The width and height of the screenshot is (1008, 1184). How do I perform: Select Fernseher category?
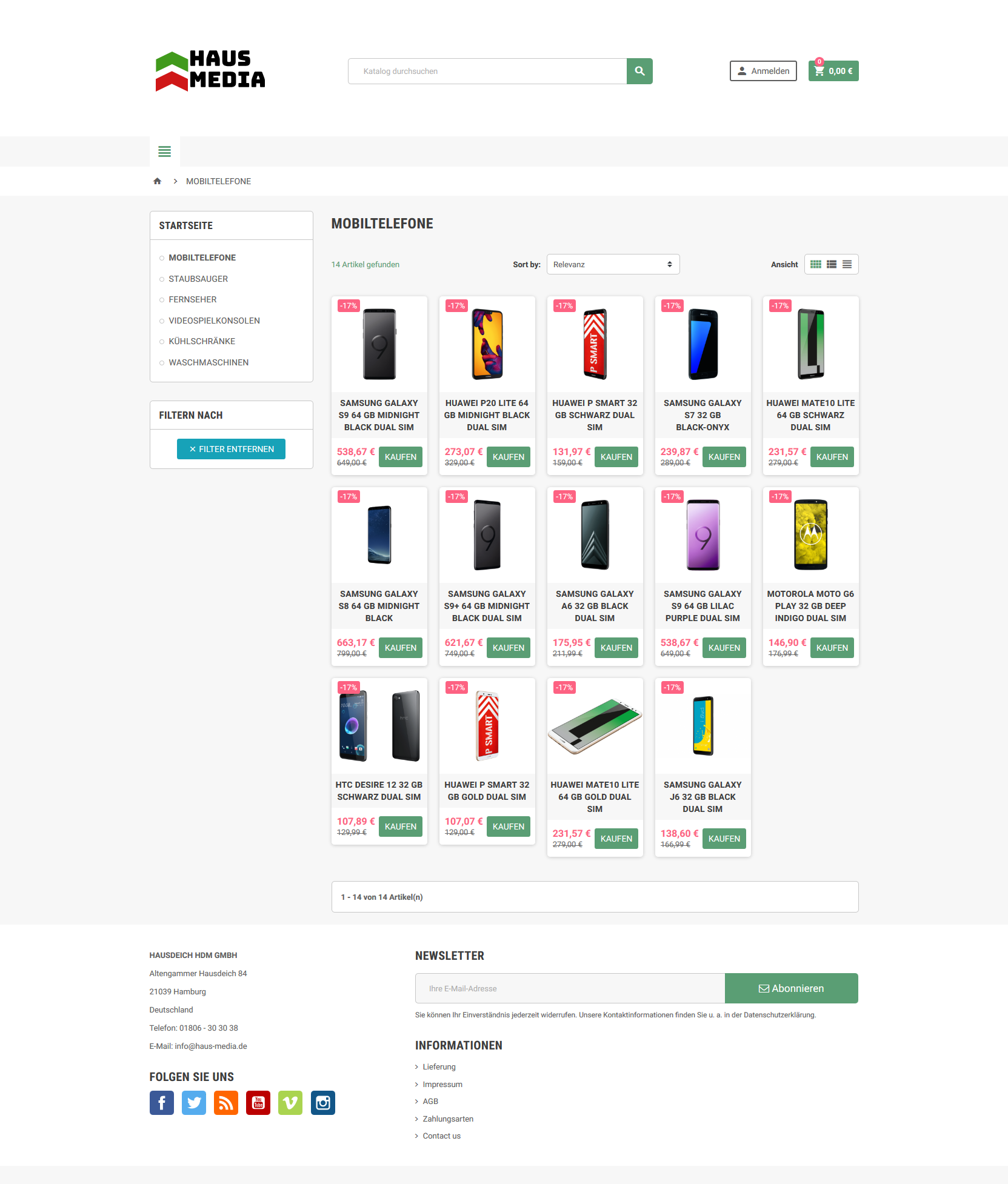pos(192,299)
